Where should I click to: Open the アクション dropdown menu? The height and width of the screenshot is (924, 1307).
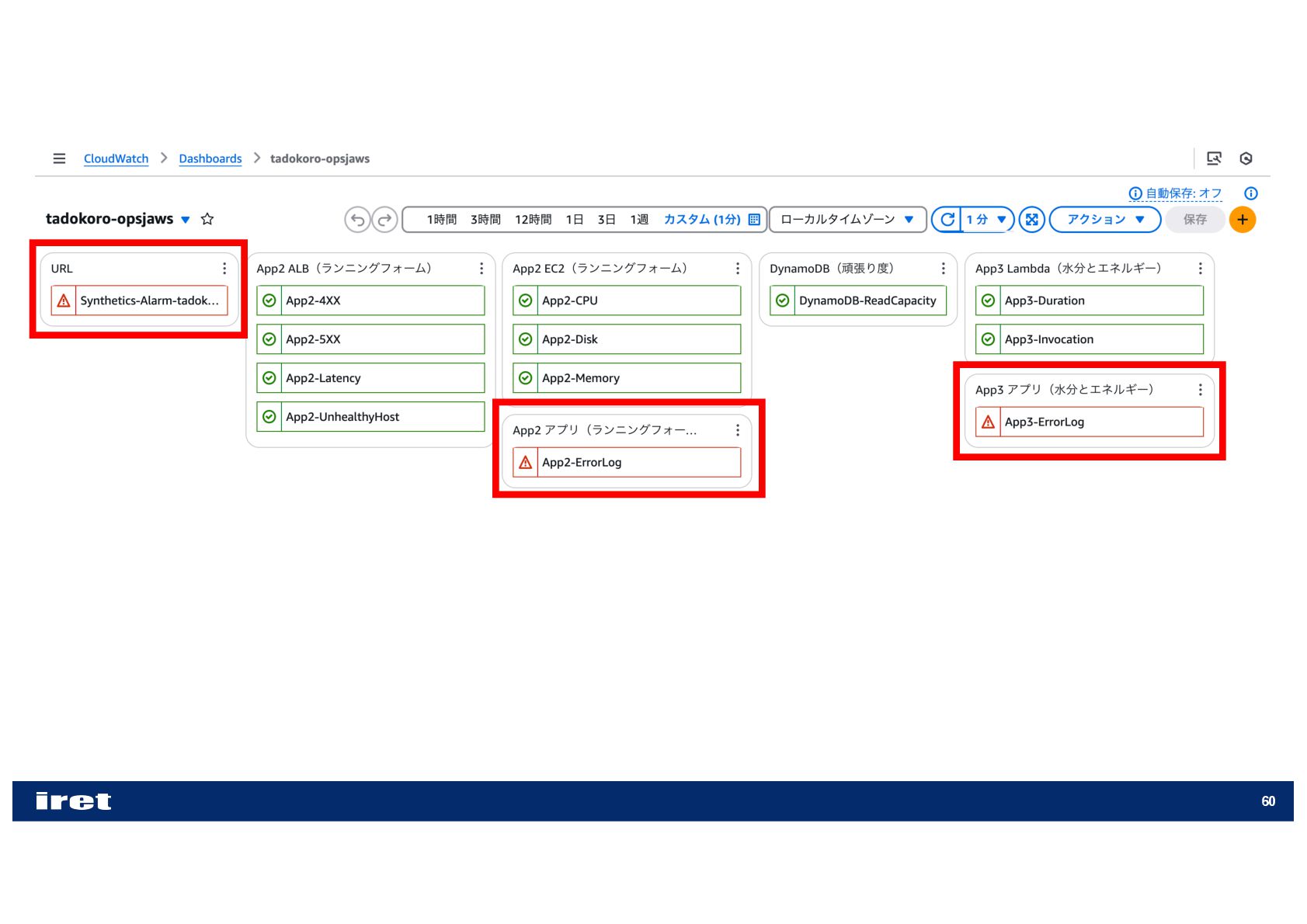[1104, 220]
